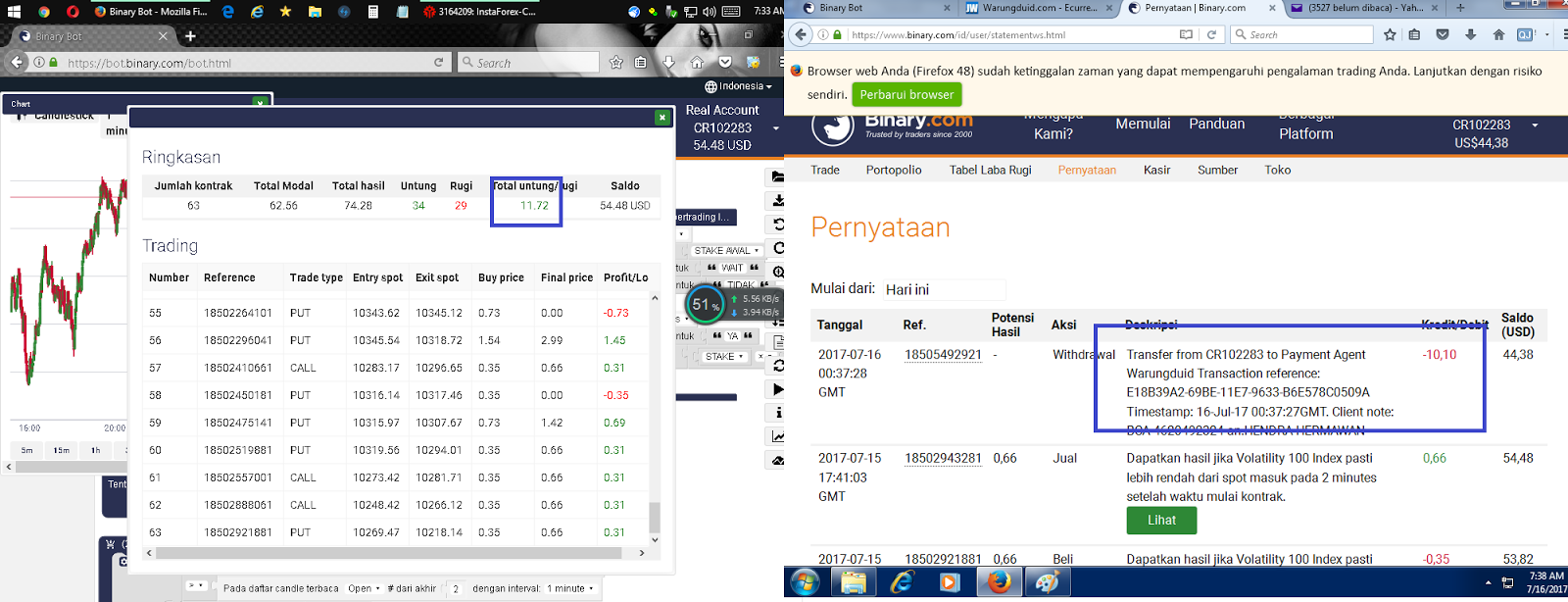Image resolution: width=1568 pixels, height=602 pixels.
Task: Open the Toko menu item
Action: pyautogui.click(x=1277, y=170)
